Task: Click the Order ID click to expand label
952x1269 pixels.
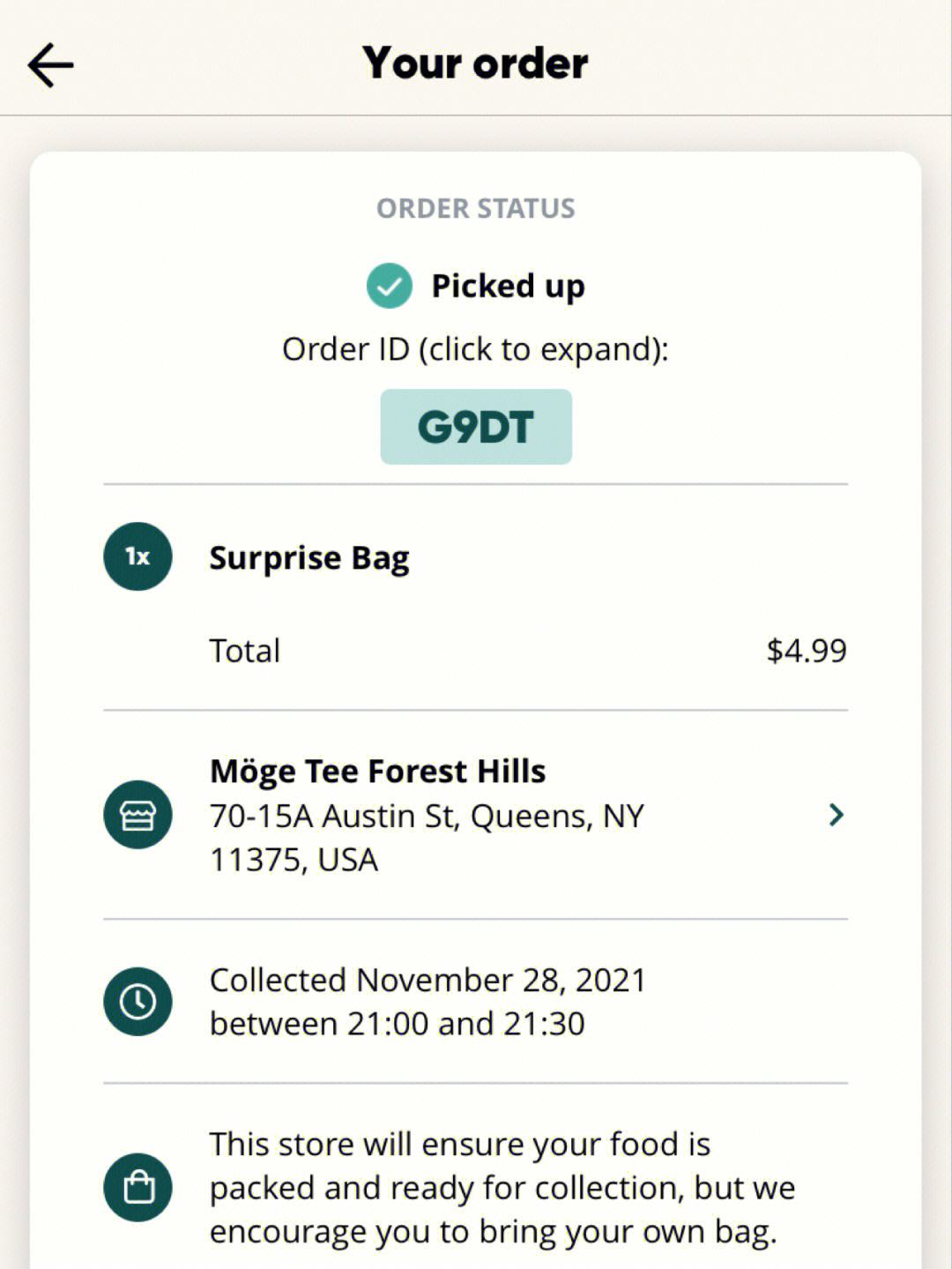Action: tap(476, 350)
